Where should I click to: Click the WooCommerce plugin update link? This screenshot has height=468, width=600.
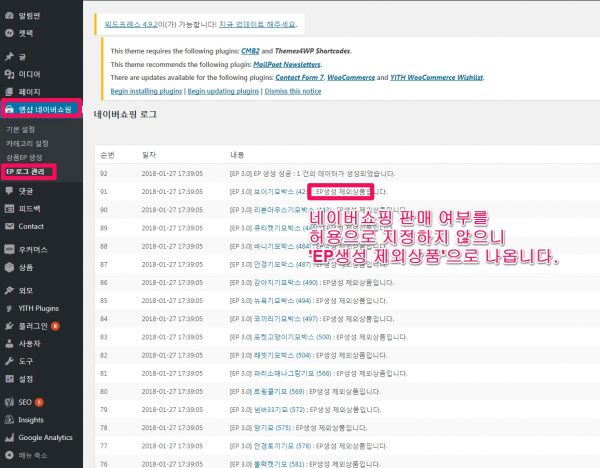click(x=351, y=77)
